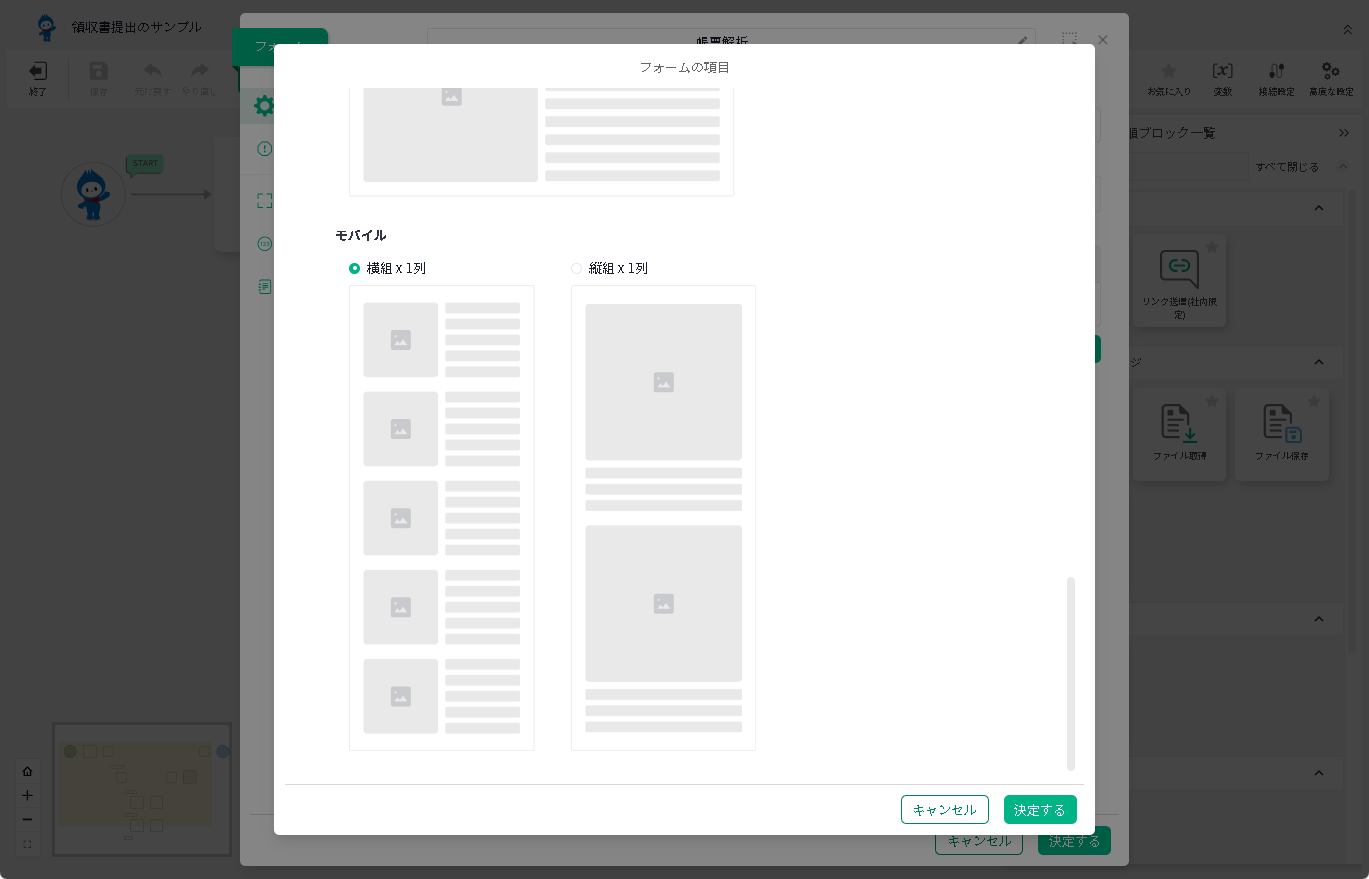Zoom in with the plus icon
The height and width of the screenshot is (879, 1369).
click(x=27, y=796)
